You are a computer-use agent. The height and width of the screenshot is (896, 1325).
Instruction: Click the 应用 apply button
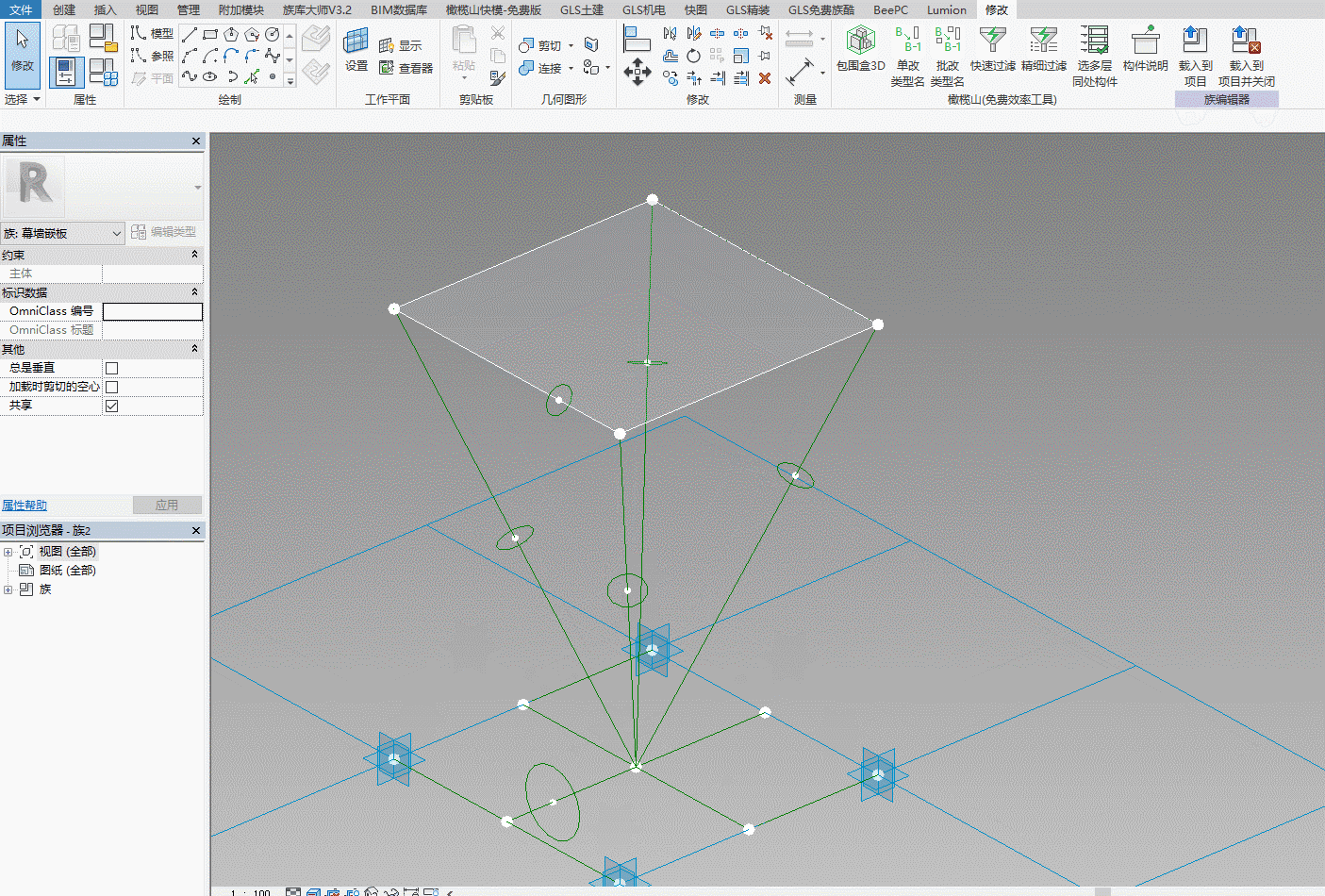click(167, 505)
